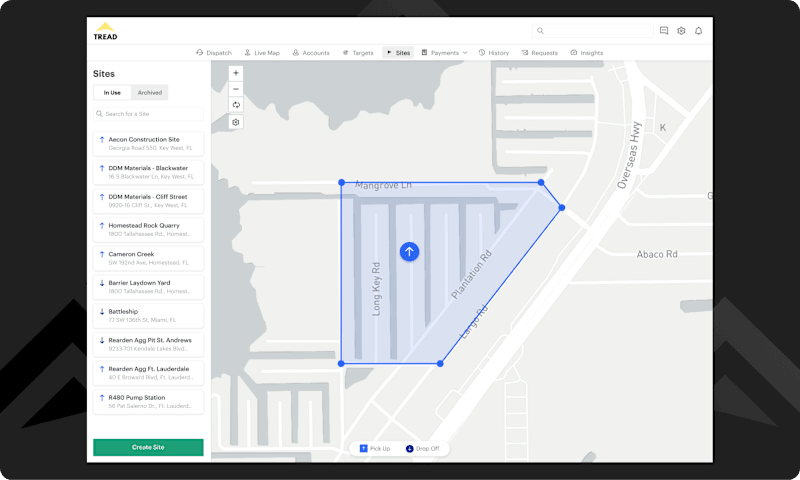The image size is (800, 480).
Task: Click the Dispatch headset icon
Action: tap(199, 53)
